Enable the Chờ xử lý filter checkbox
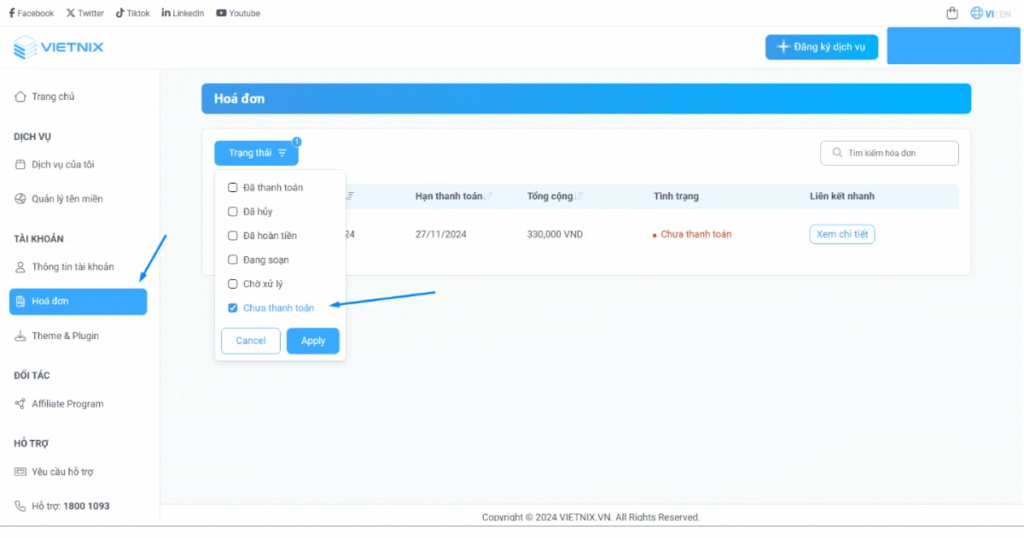Image resolution: width=1024 pixels, height=538 pixels. point(233,284)
